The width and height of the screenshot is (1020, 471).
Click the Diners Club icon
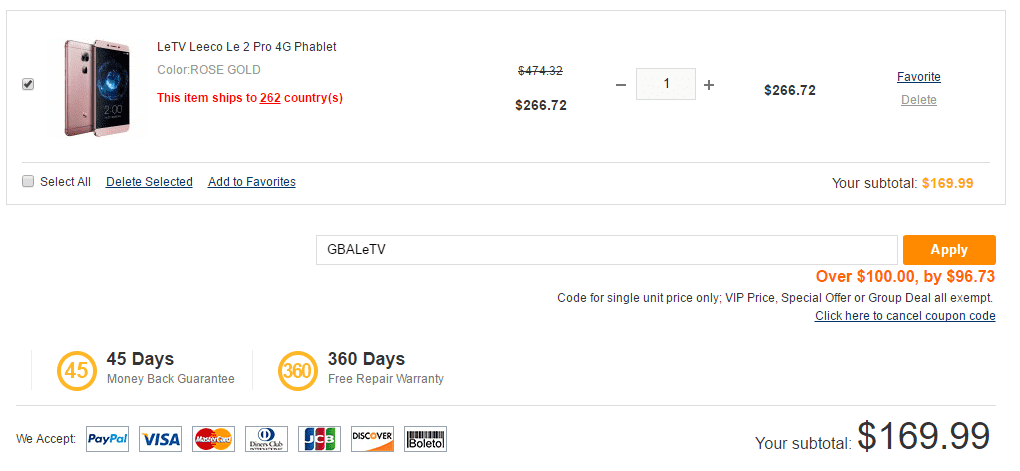(266, 438)
